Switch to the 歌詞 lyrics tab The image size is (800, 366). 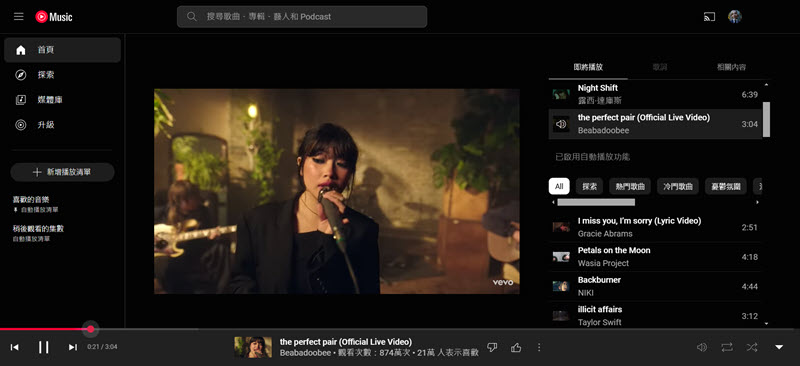(660, 67)
